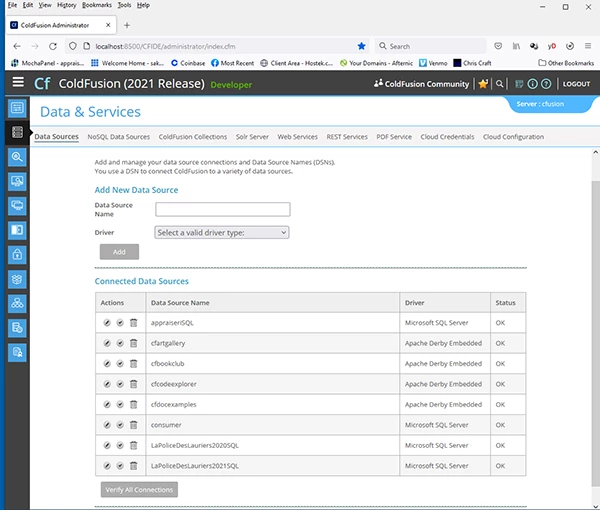The image size is (600, 510).
Task: Open Enterprise Manager sidebar cluster icon
Action: [x=17, y=304]
